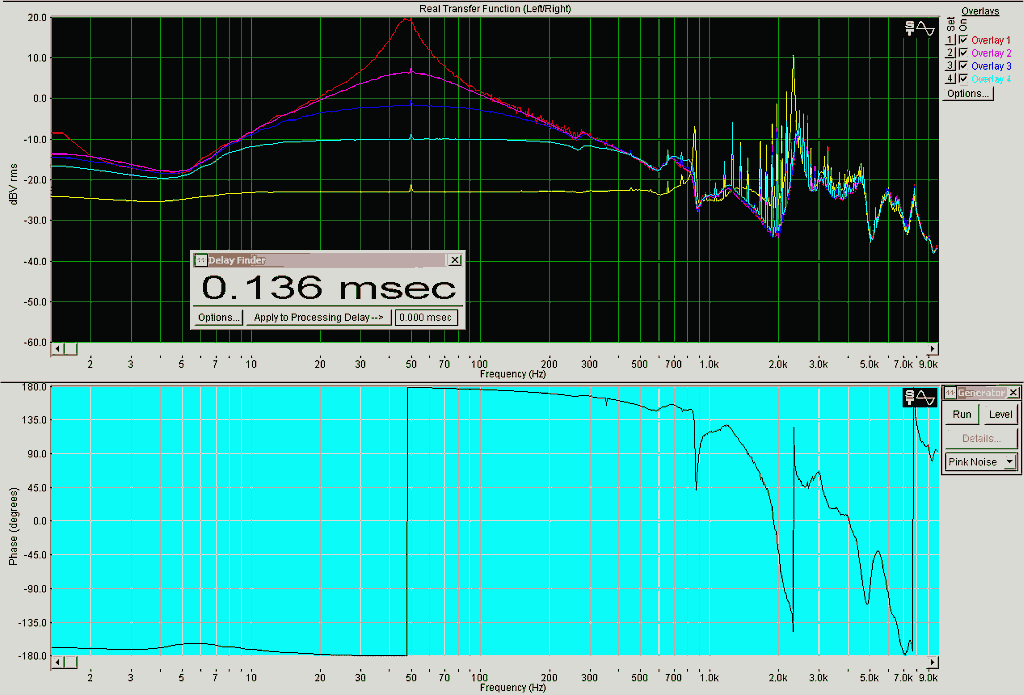Open Overlays Options button

click(x=967, y=93)
